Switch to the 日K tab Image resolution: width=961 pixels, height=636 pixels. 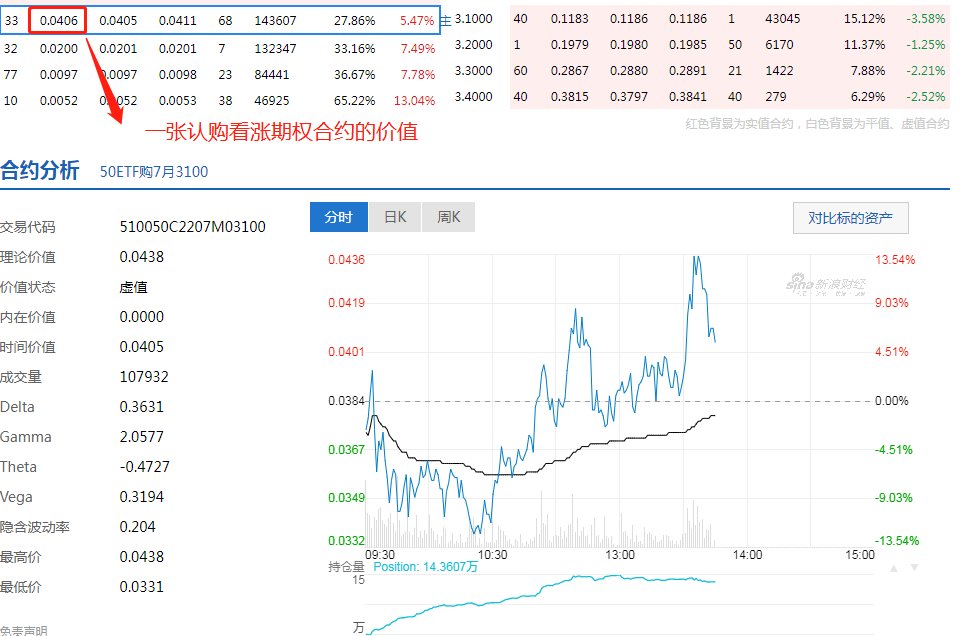click(x=394, y=216)
